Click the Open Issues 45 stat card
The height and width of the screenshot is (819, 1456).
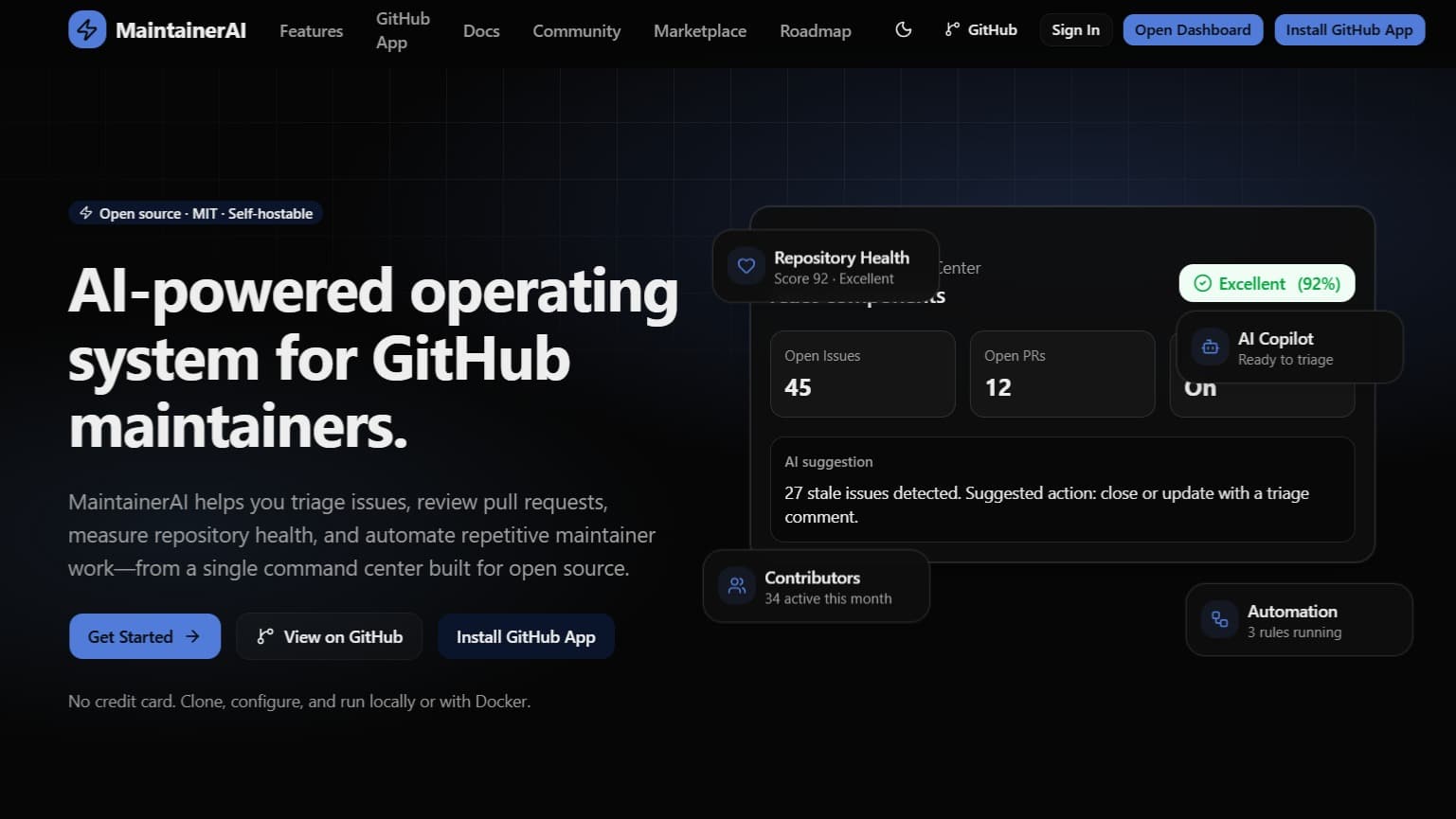863,374
